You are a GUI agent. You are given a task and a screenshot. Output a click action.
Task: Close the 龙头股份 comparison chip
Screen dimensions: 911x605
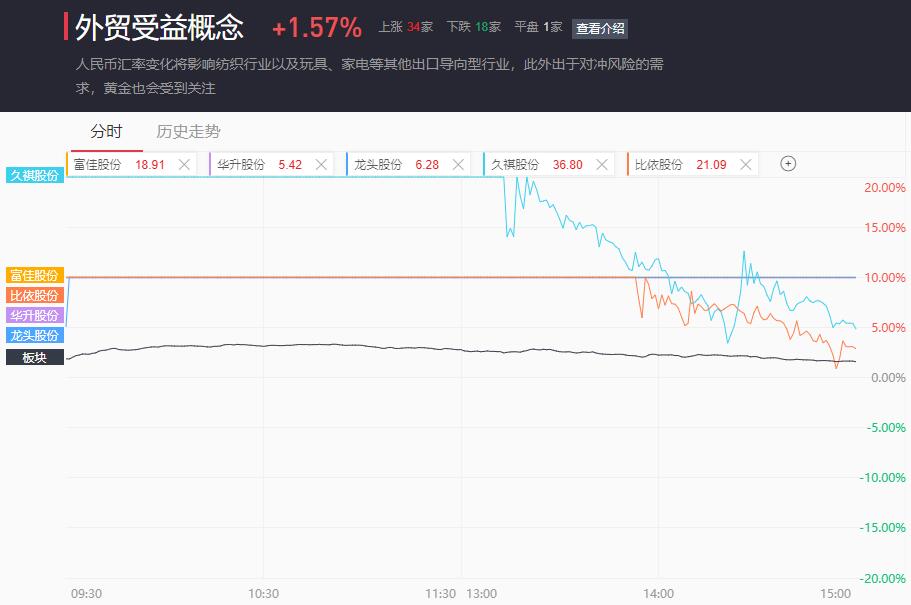pyautogui.click(x=458, y=164)
